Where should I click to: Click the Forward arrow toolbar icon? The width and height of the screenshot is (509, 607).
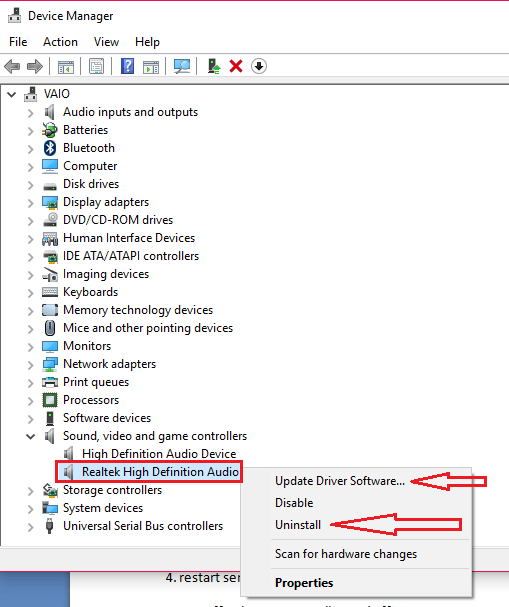pos(35,66)
